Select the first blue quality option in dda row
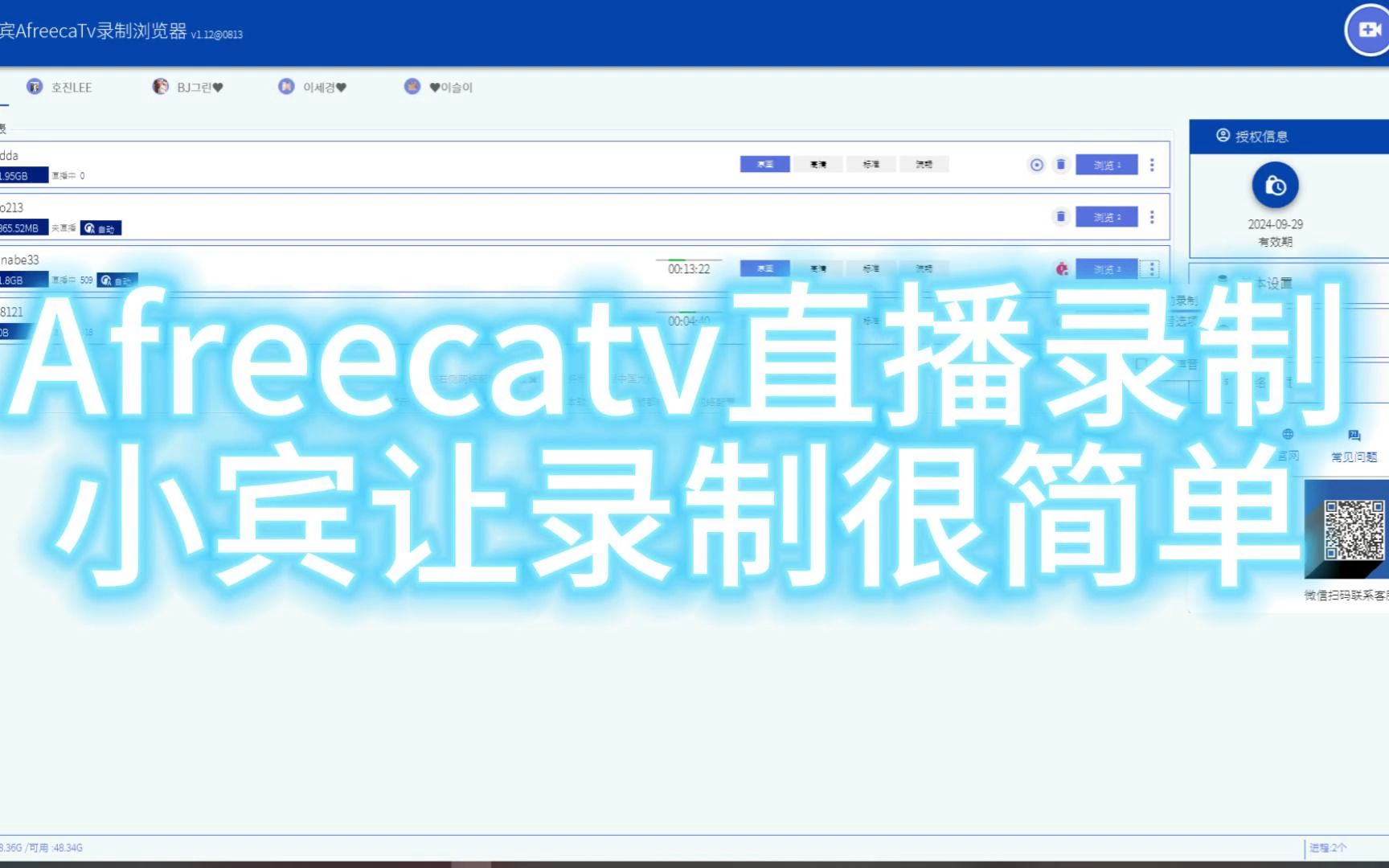This screenshot has height=868, width=1389. pos(764,164)
